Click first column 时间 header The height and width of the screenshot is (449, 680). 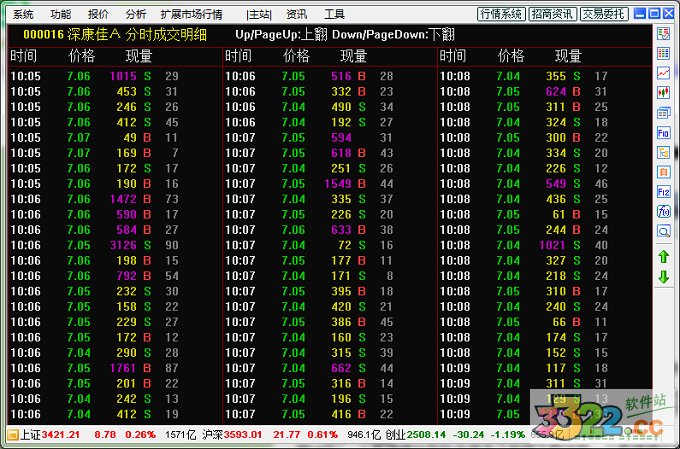(x=23, y=56)
